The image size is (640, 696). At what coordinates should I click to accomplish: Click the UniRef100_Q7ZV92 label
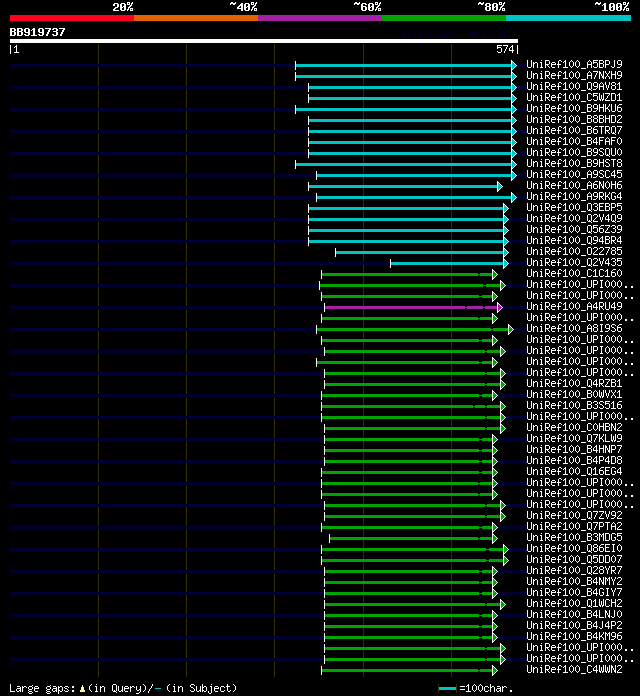(574, 516)
